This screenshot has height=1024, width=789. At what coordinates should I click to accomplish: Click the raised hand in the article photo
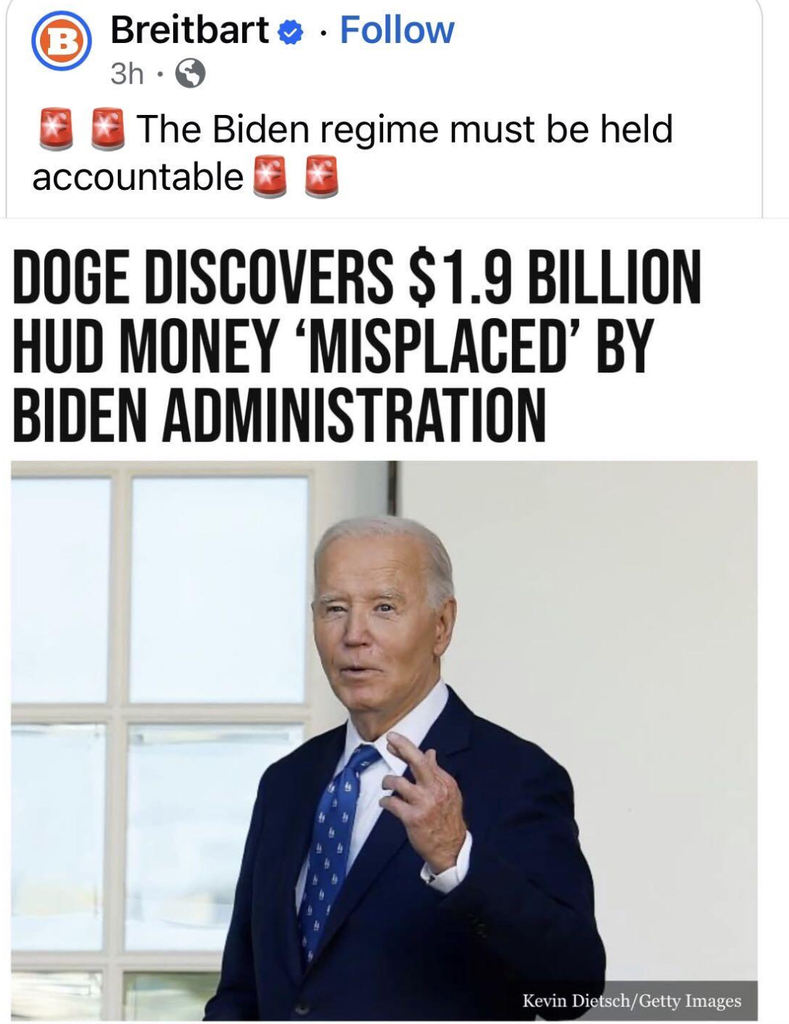[424, 802]
